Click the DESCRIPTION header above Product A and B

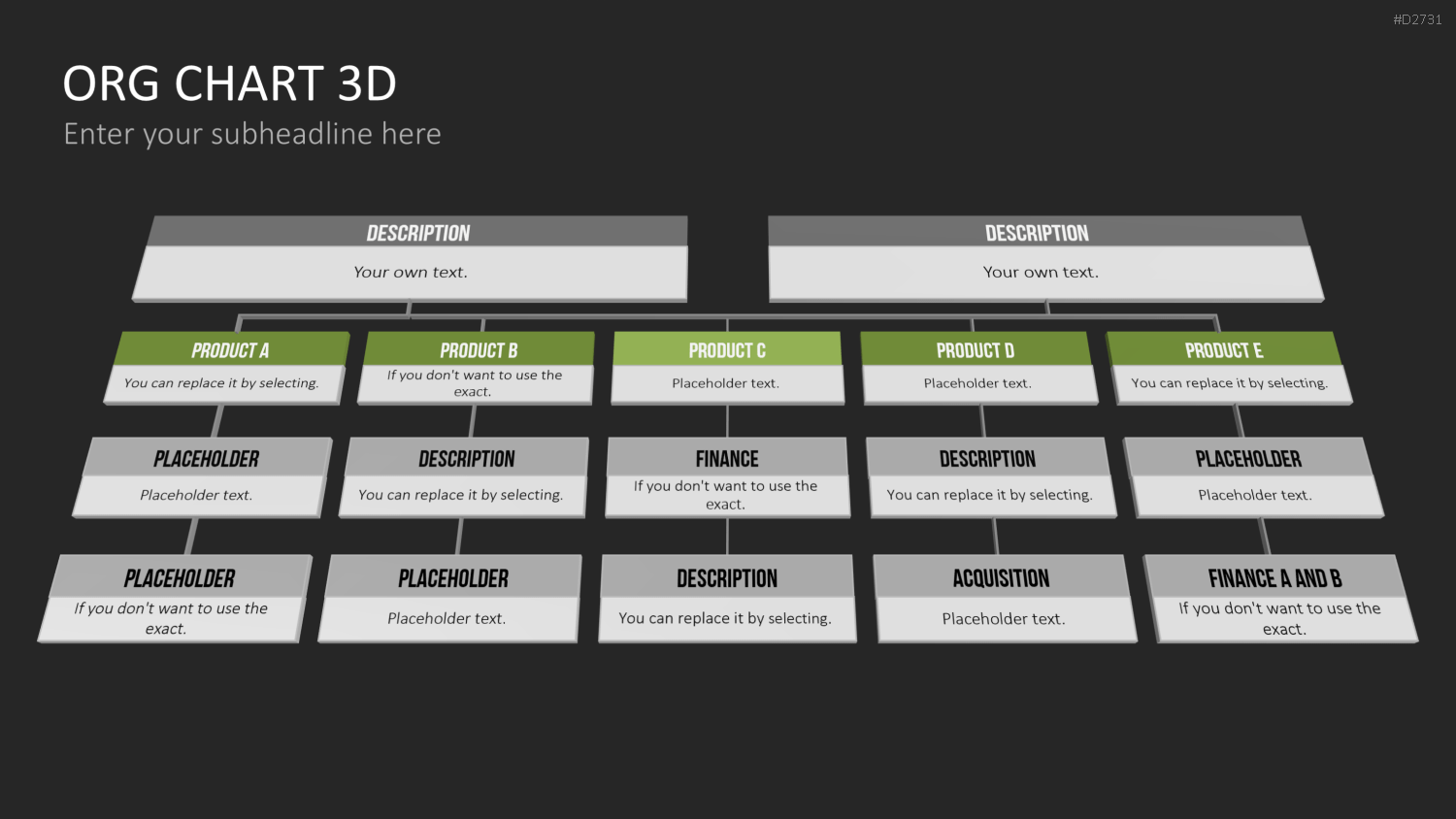418,233
